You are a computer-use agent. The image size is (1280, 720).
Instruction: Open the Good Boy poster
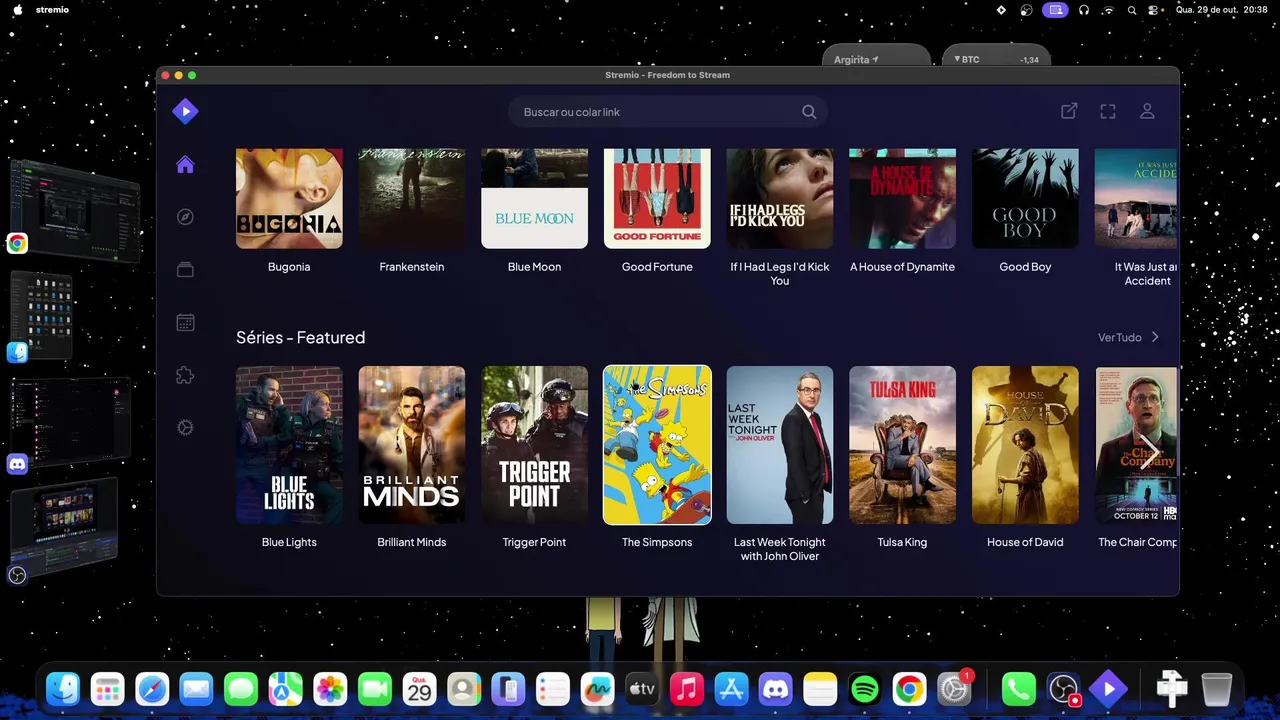click(x=1025, y=198)
